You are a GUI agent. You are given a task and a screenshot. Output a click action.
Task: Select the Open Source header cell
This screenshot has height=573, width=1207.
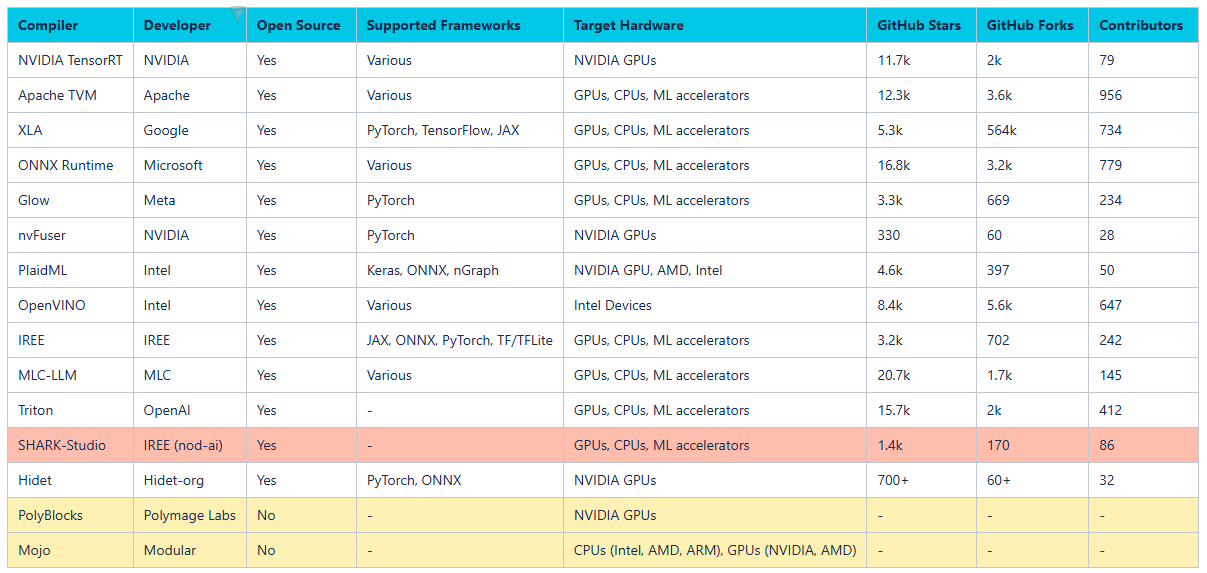pos(301,25)
